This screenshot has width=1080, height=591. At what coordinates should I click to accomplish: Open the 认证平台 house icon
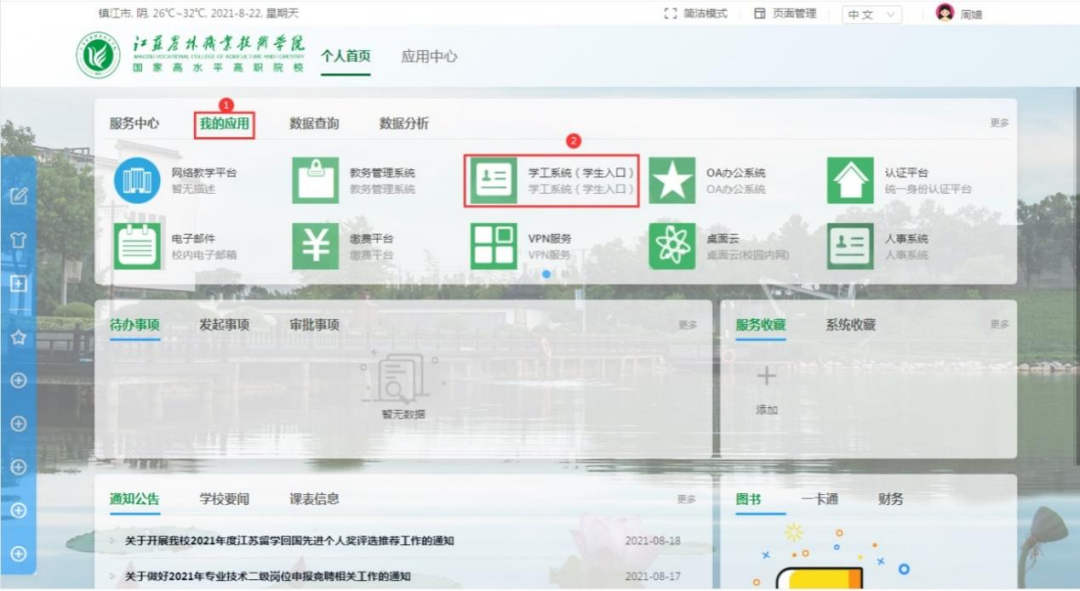pos(851,180)
